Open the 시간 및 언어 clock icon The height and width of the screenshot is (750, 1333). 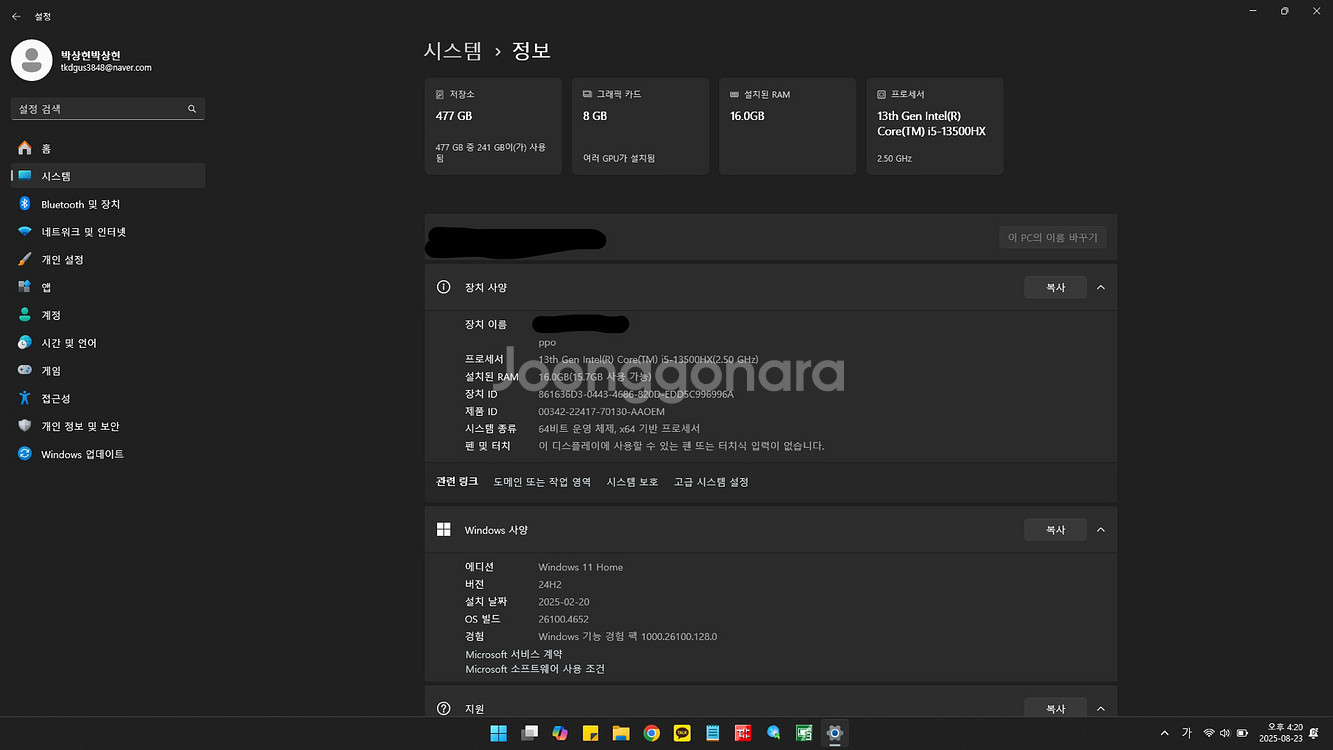tap(25, 343)
